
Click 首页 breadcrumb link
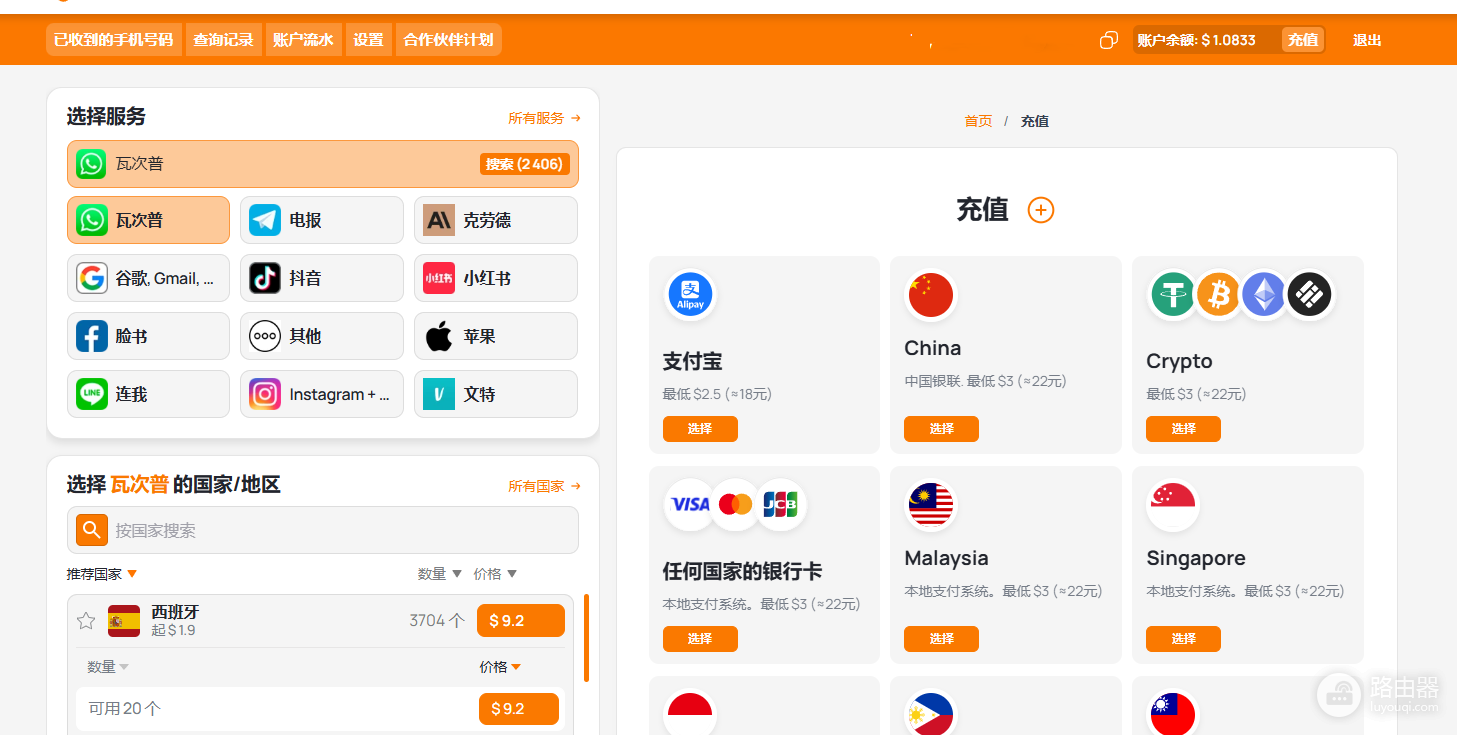pyautogui.click(x=978, y=121)
